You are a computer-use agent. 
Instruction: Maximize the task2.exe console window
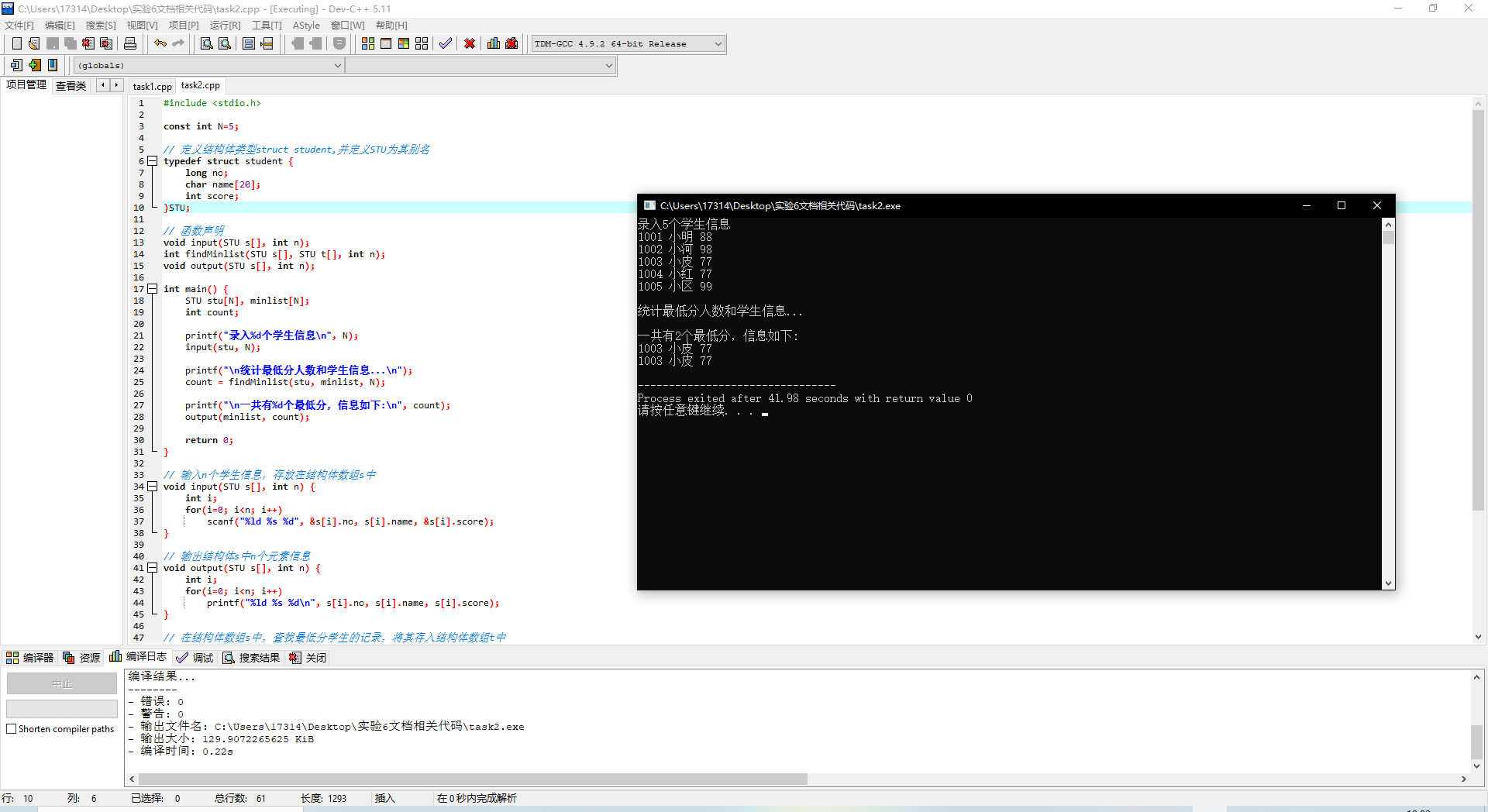pos(1342,205)
